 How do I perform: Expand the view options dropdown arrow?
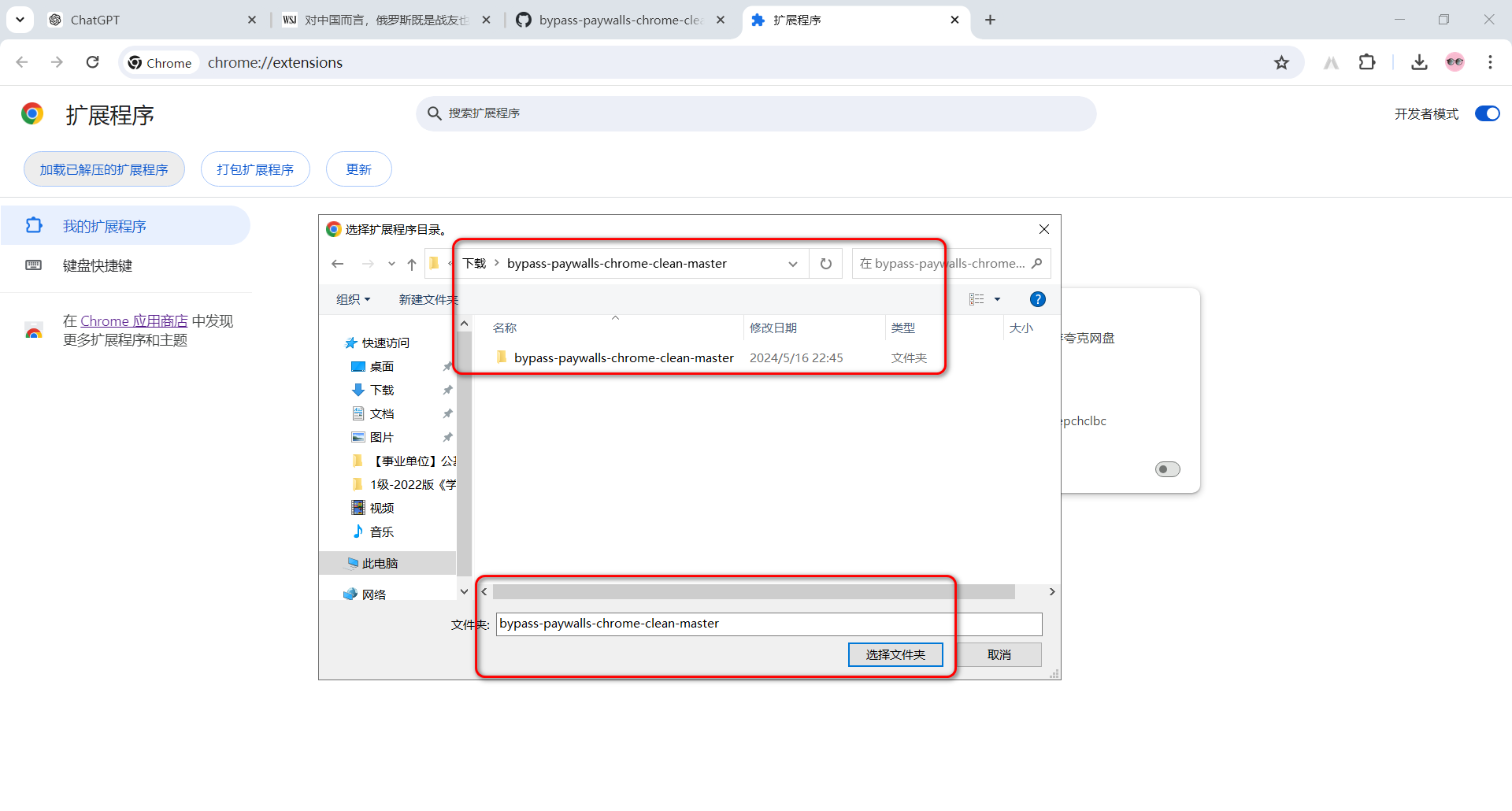coord(997,299)
